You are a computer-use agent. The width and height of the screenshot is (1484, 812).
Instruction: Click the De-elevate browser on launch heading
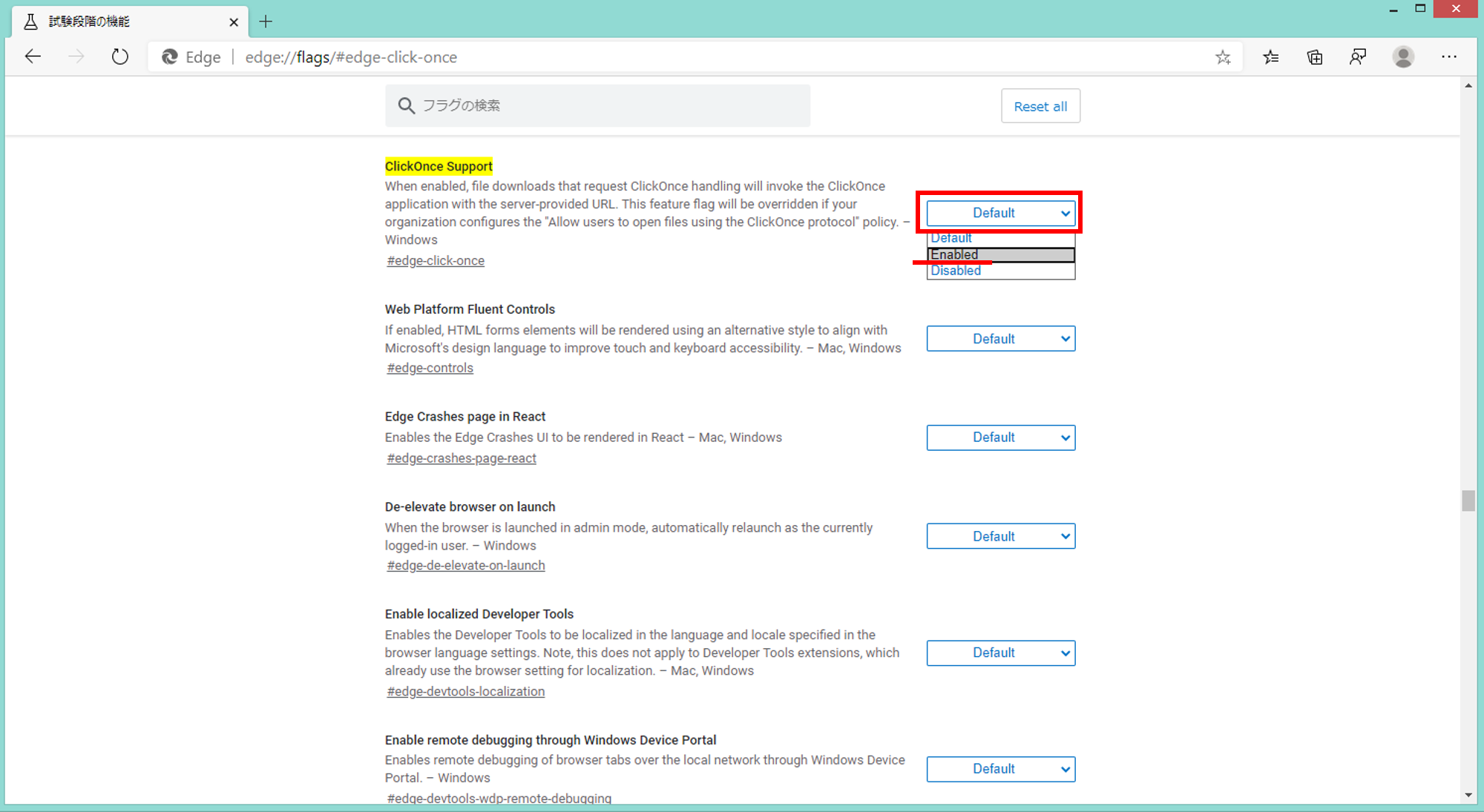[x=470, y=507]
